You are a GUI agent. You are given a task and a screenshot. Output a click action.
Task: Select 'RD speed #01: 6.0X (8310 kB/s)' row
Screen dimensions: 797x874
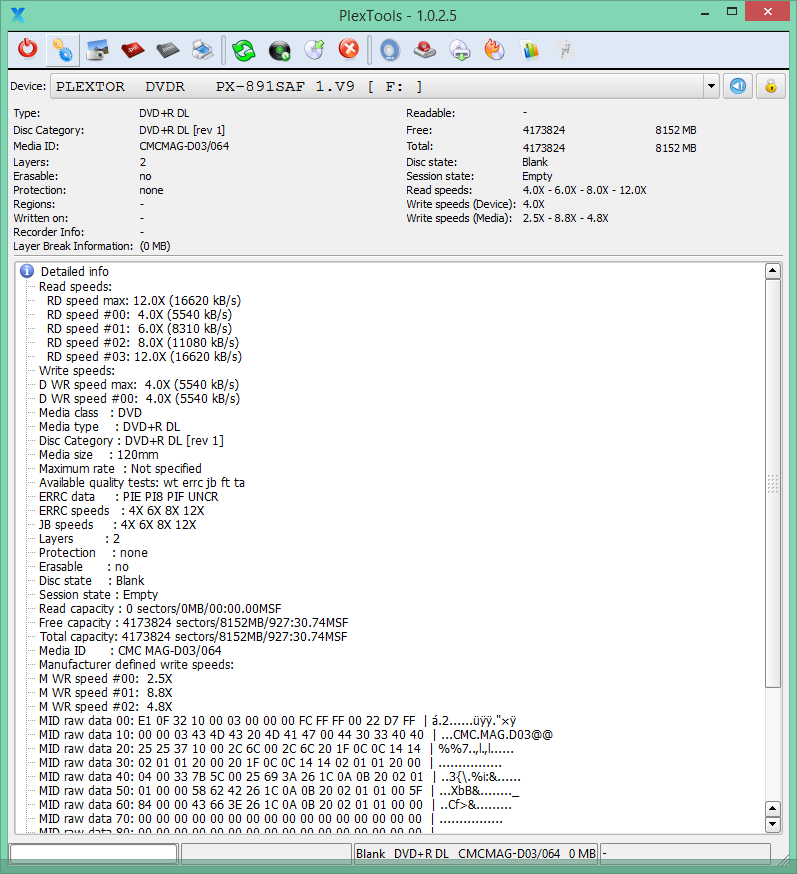(x=139, y=328)
